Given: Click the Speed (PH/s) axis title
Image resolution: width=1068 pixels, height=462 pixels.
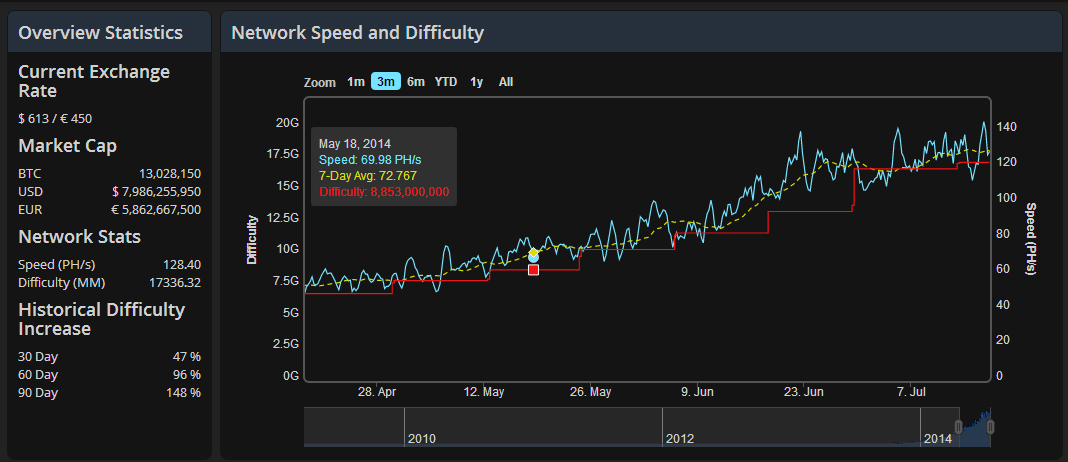Looking at the screenshot, I should tap(1031, 240).
